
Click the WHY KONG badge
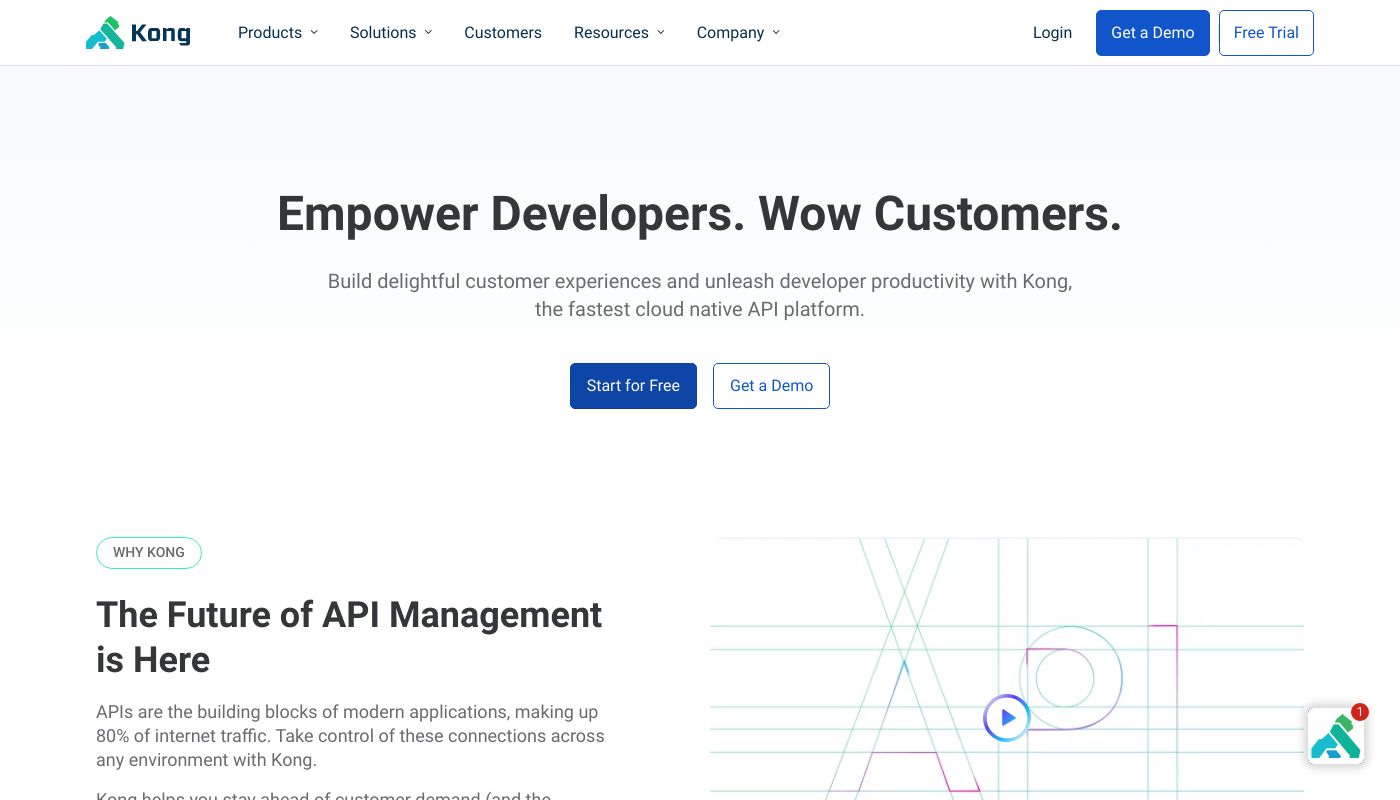[149, 553]
